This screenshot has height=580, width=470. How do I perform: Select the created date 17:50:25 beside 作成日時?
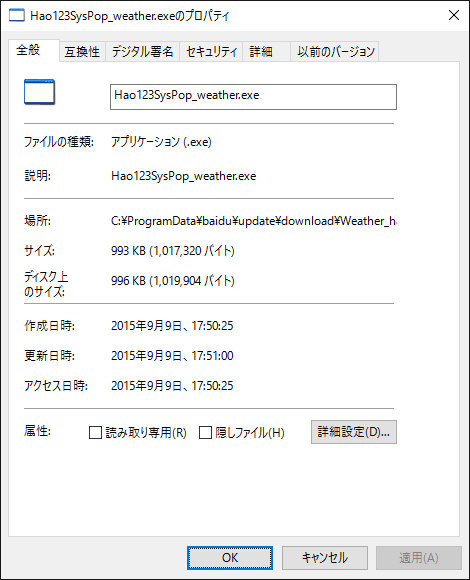[x=172, y=326]
